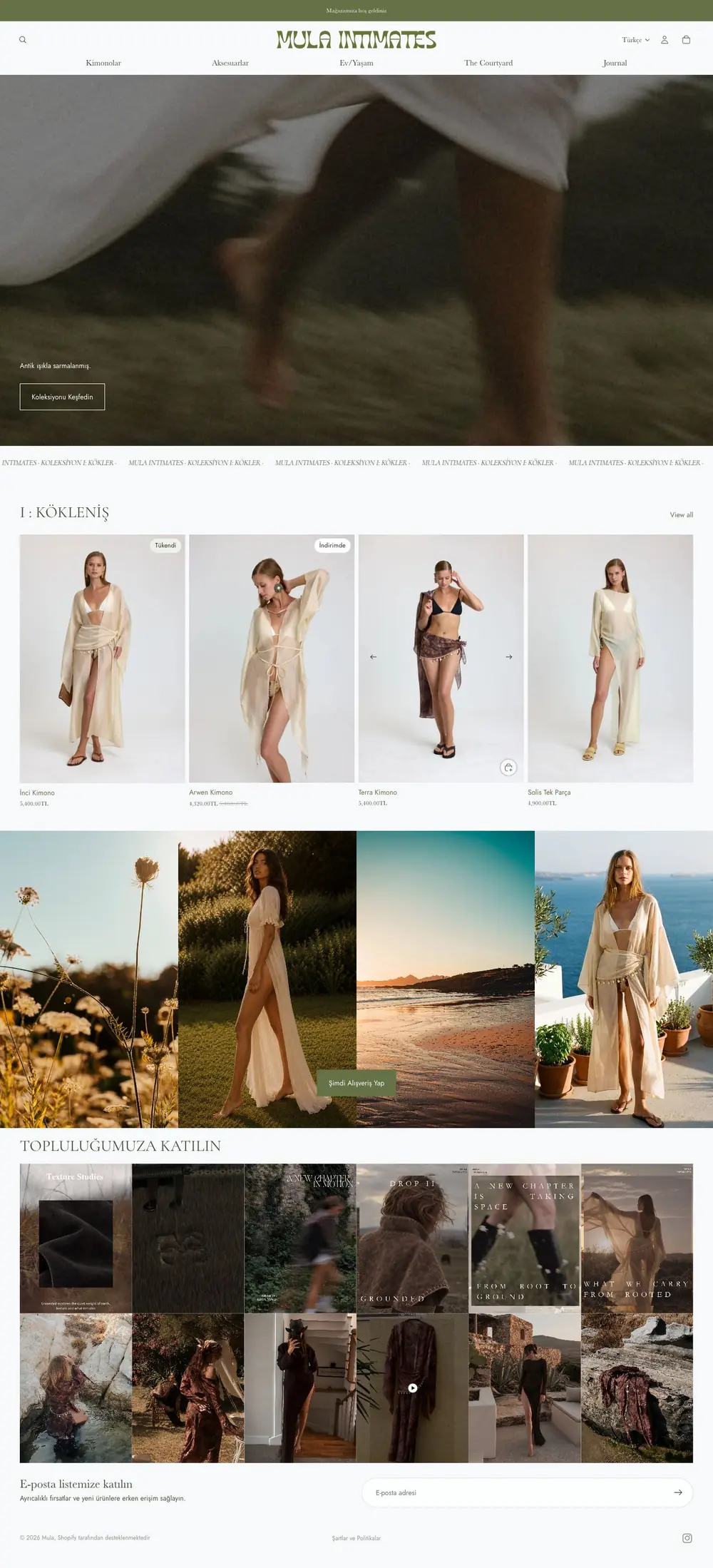Open the shopping bag cart icon
This screenshot has width=713, height=1568.
(x=686, y=40)
